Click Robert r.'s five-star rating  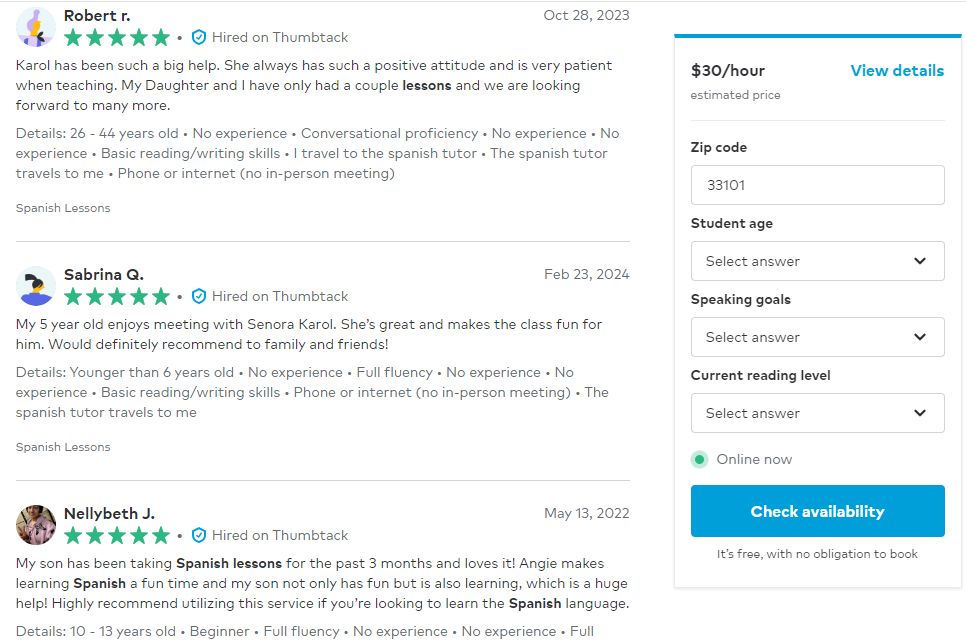point(117,37)
